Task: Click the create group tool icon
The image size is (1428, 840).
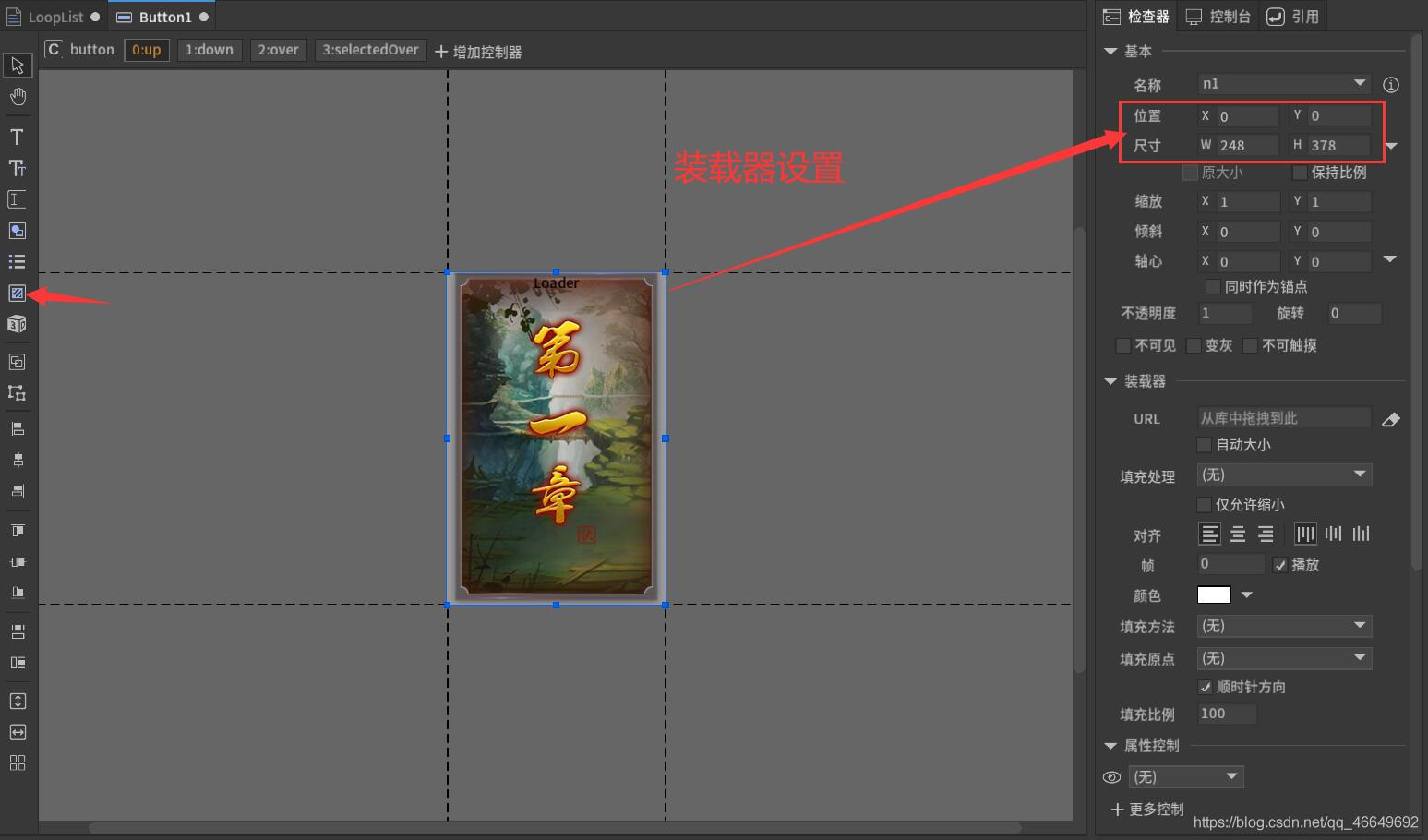Action: pos(17,362)
